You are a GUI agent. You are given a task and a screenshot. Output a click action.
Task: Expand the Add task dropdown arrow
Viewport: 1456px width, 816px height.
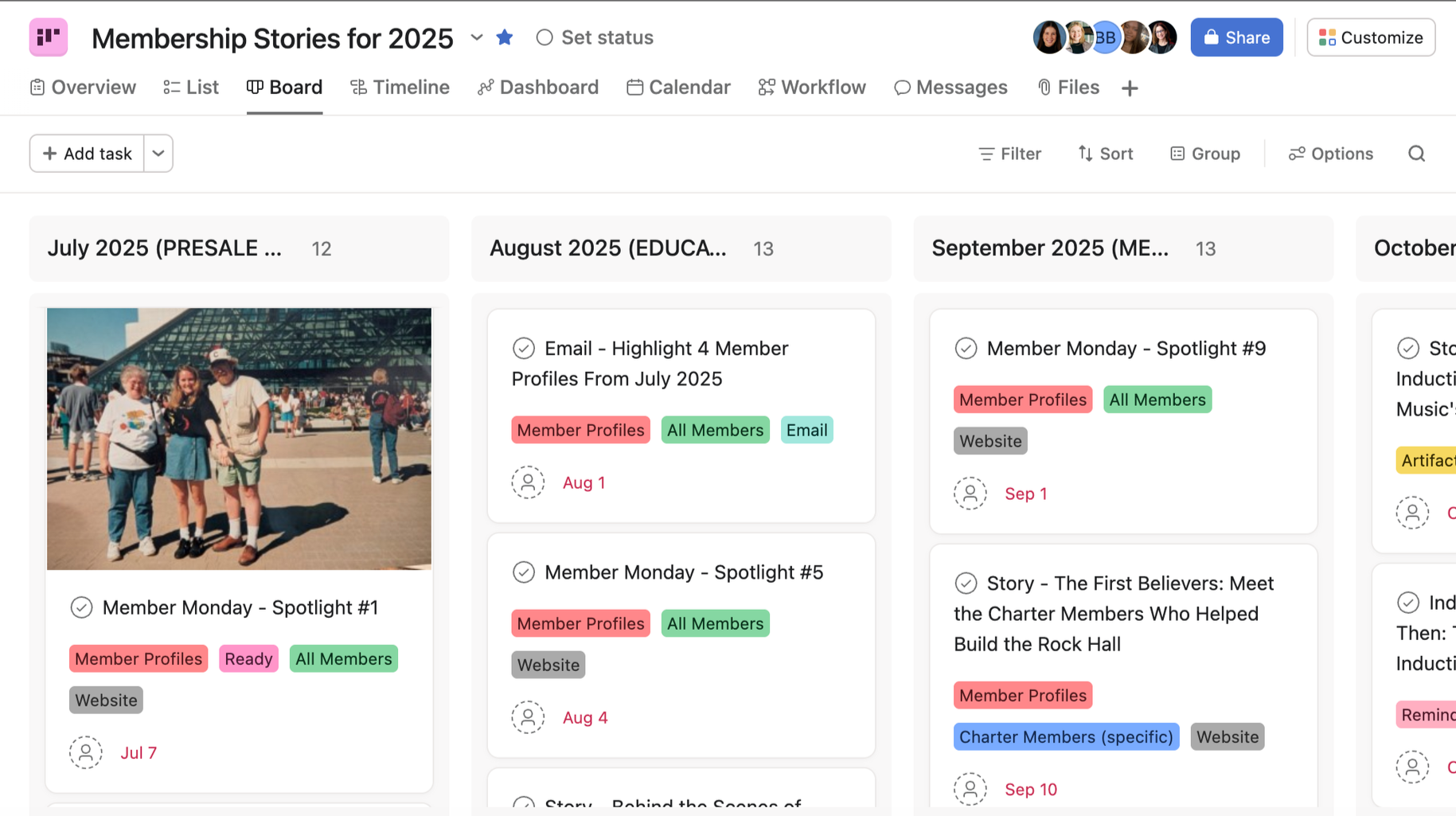point(158,154)
